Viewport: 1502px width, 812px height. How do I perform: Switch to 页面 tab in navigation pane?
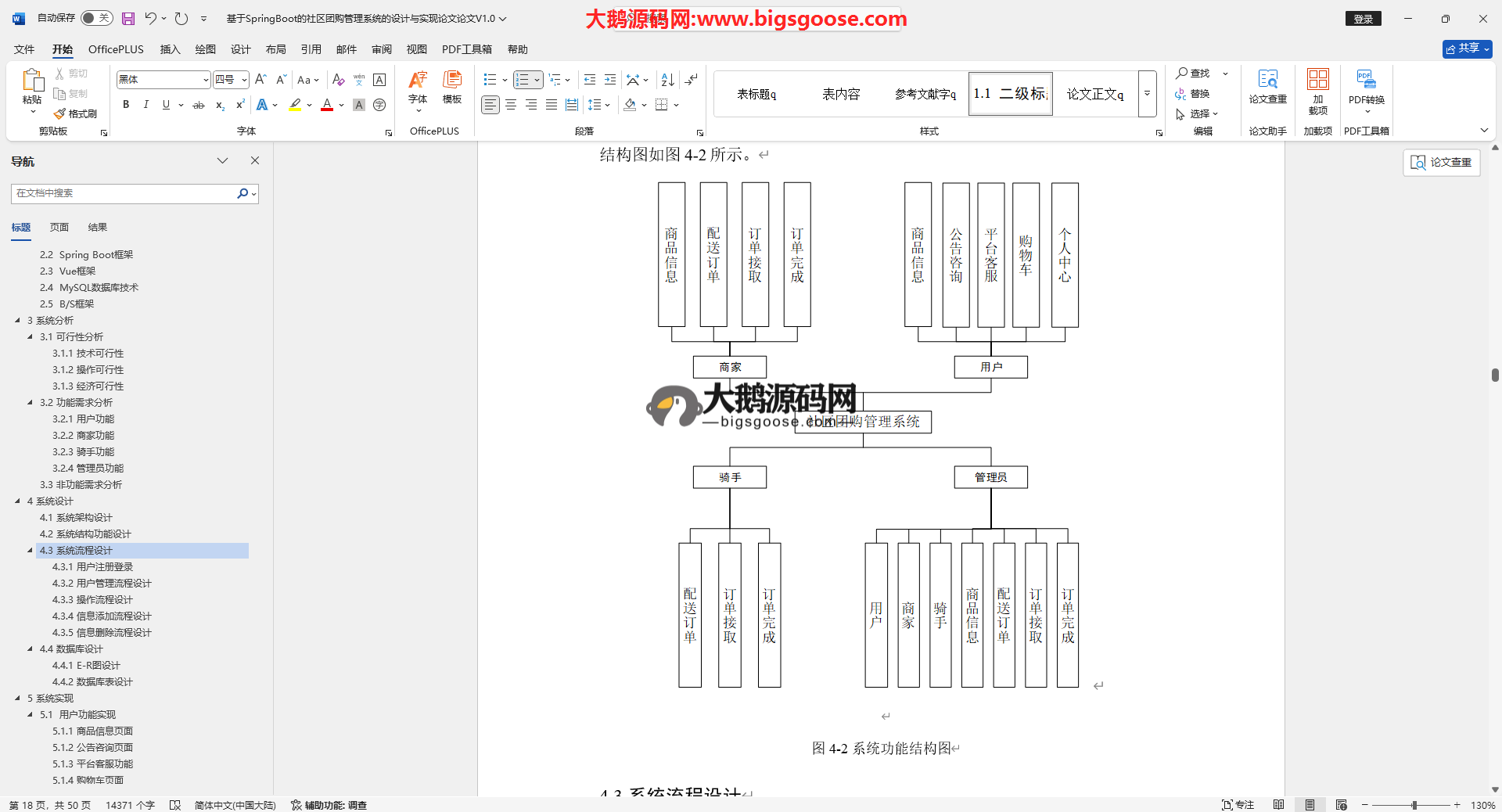(x=59, y=228)
